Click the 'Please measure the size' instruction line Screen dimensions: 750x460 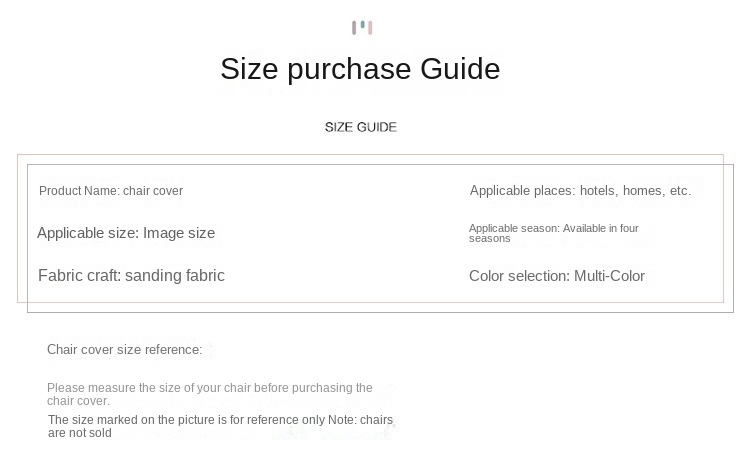[209, 388]
